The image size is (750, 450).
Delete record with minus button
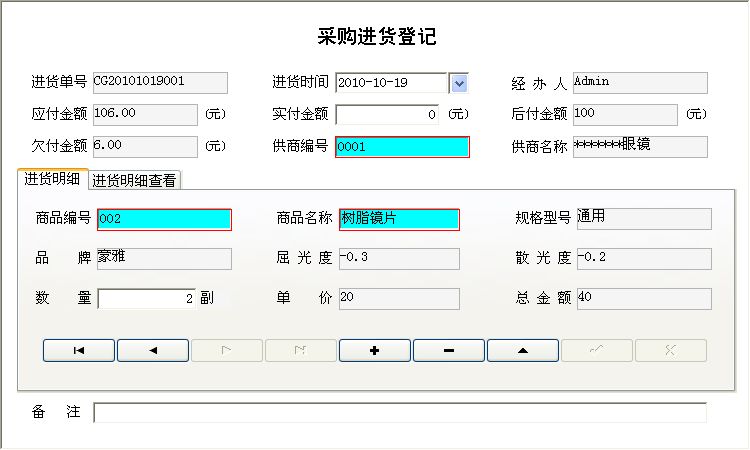point(449,351)
